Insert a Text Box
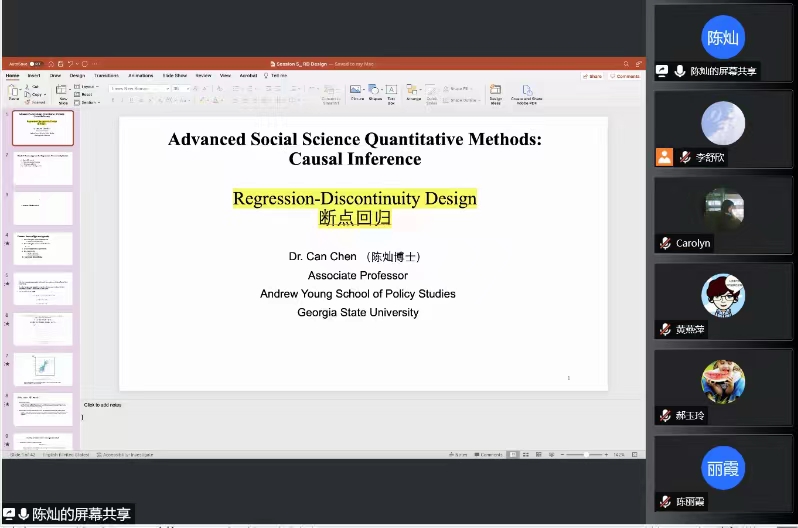The height and width of the screenshot is (528, 798). [391, 91]
